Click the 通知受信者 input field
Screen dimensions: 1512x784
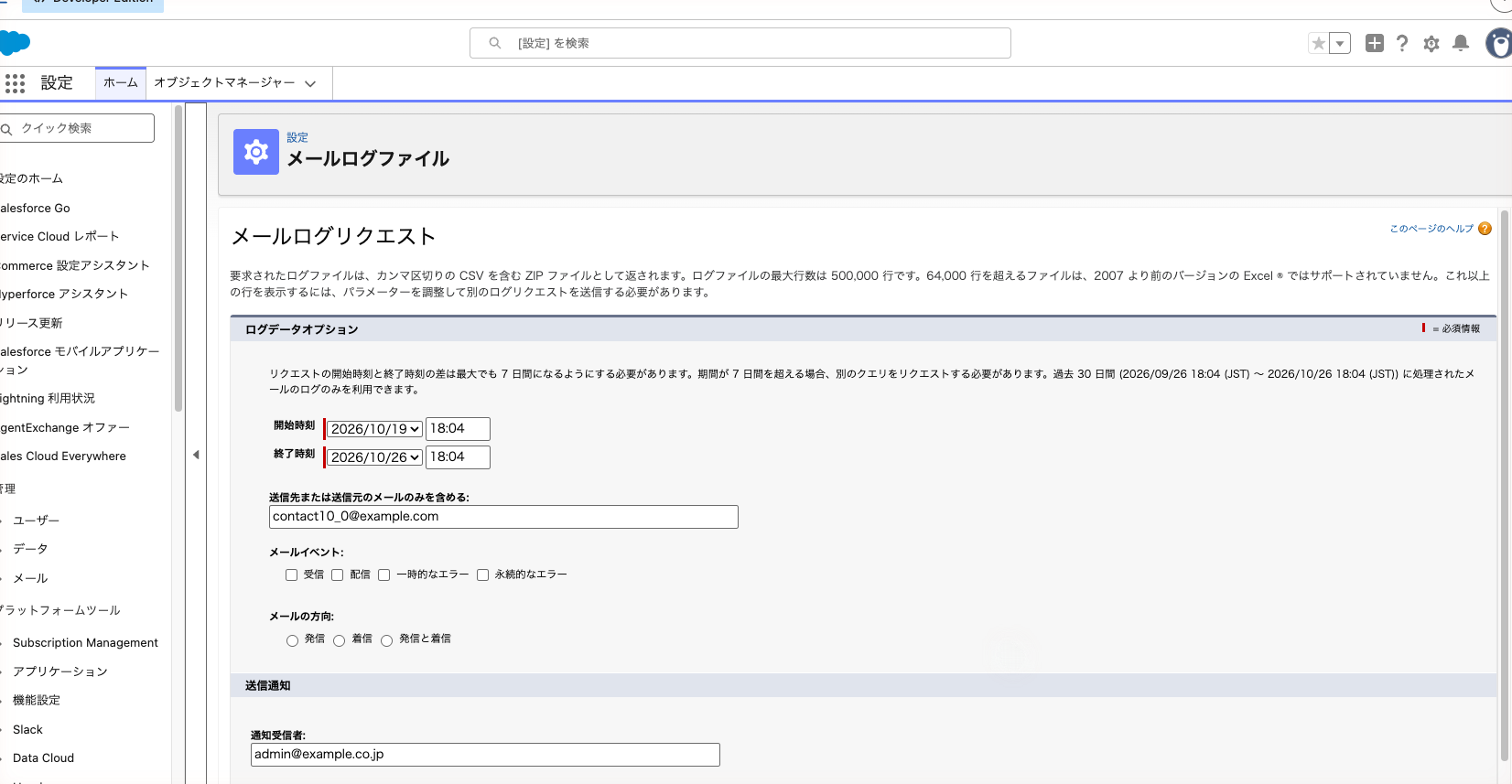pos(485,755)
